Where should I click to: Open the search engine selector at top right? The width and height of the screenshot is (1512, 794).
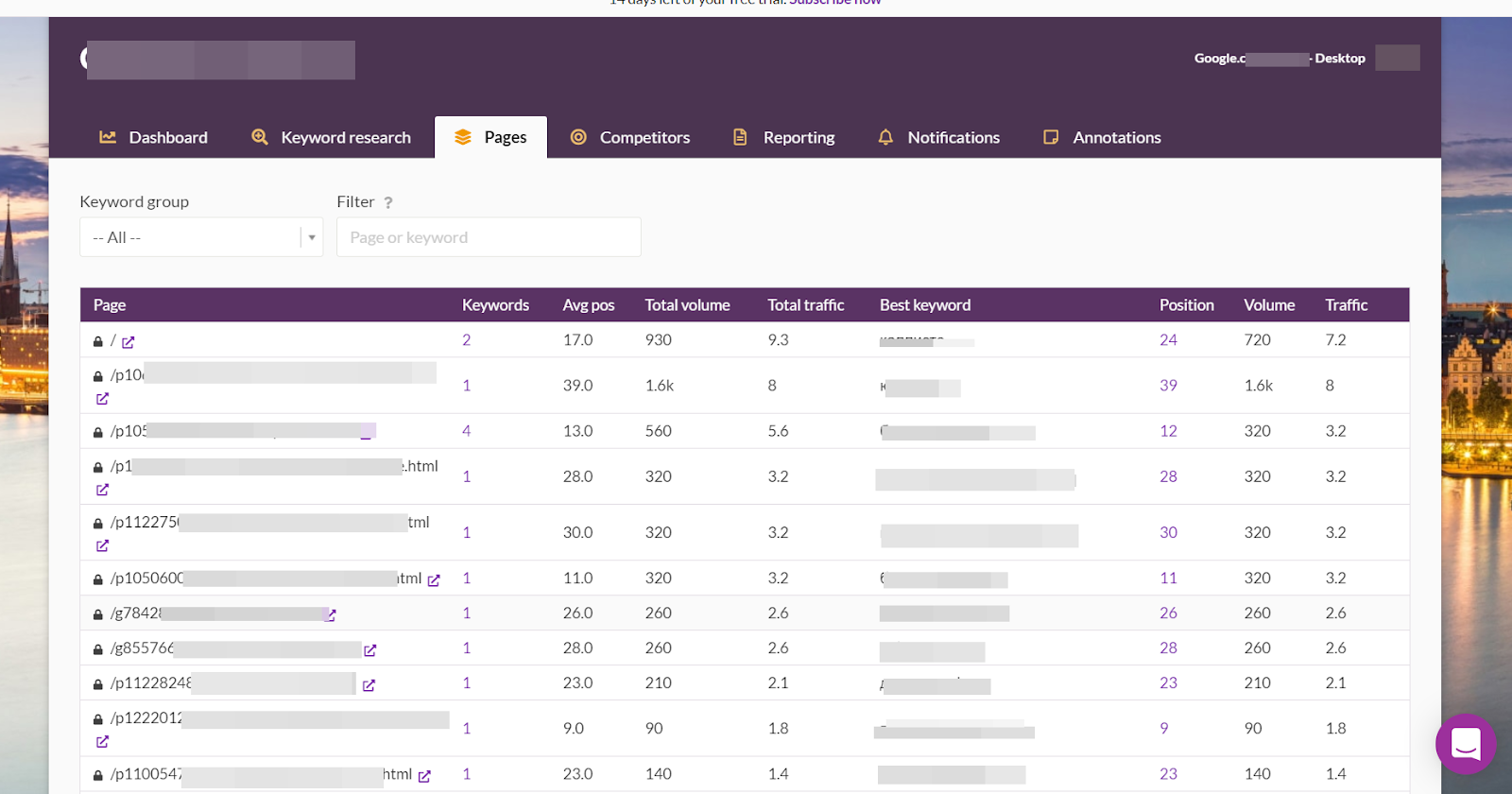pos(1279,59)
